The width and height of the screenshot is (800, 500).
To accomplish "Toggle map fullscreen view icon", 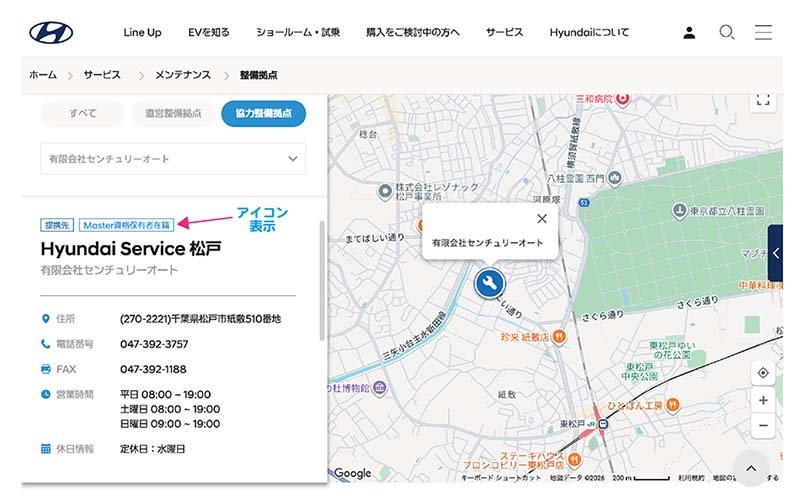I will [763, 100].
